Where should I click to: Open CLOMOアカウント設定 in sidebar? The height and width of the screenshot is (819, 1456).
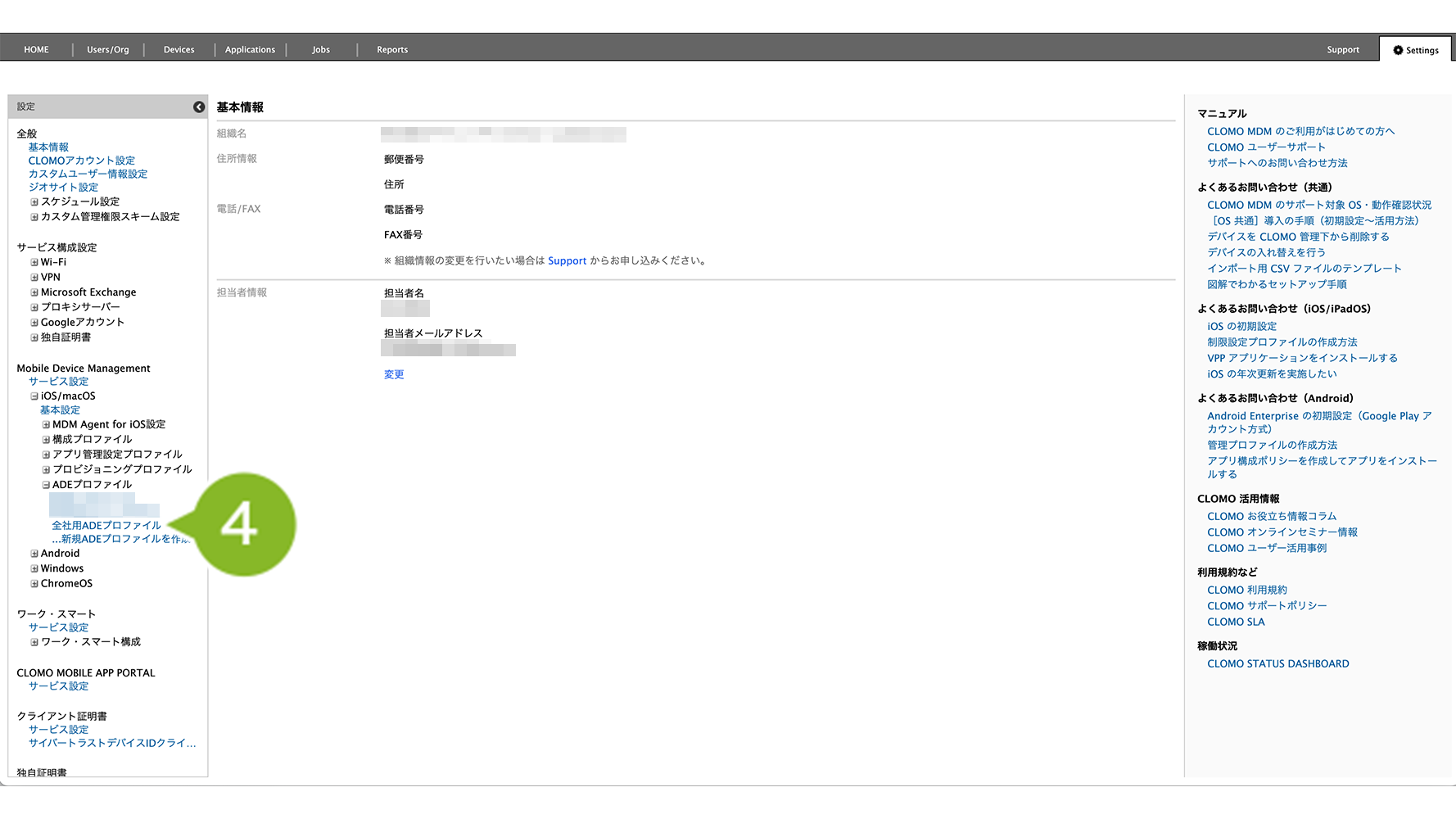click(82, 161)
